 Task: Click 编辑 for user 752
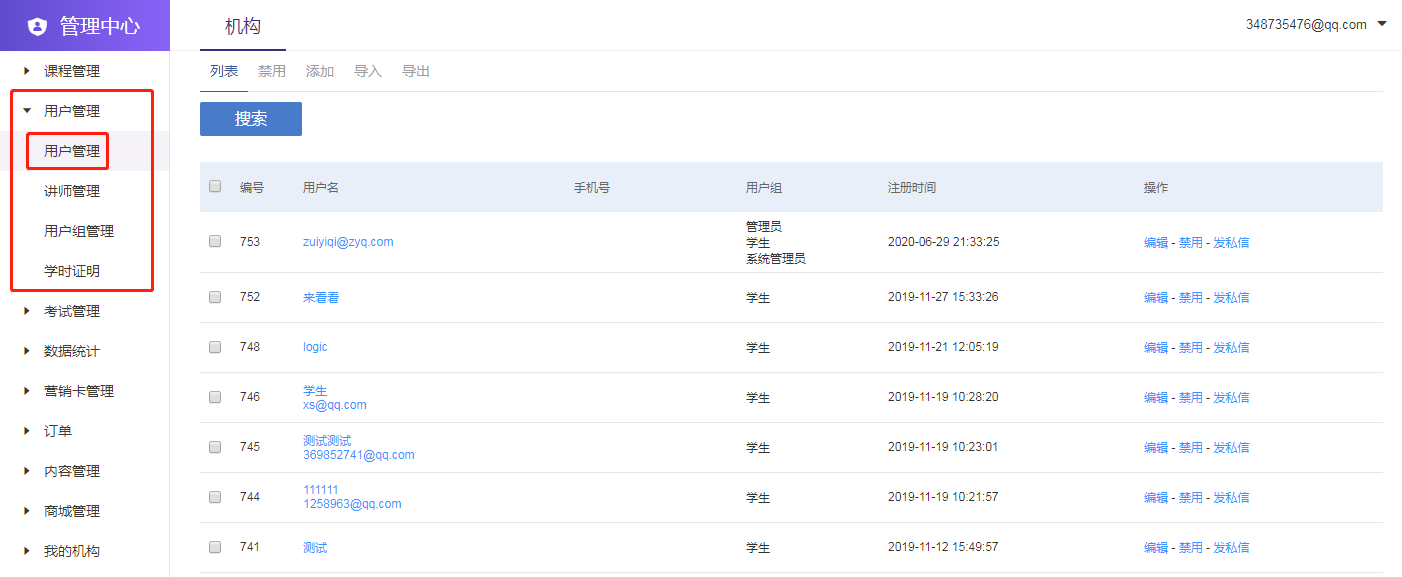pyautogui.click(x=1156, y=298)
